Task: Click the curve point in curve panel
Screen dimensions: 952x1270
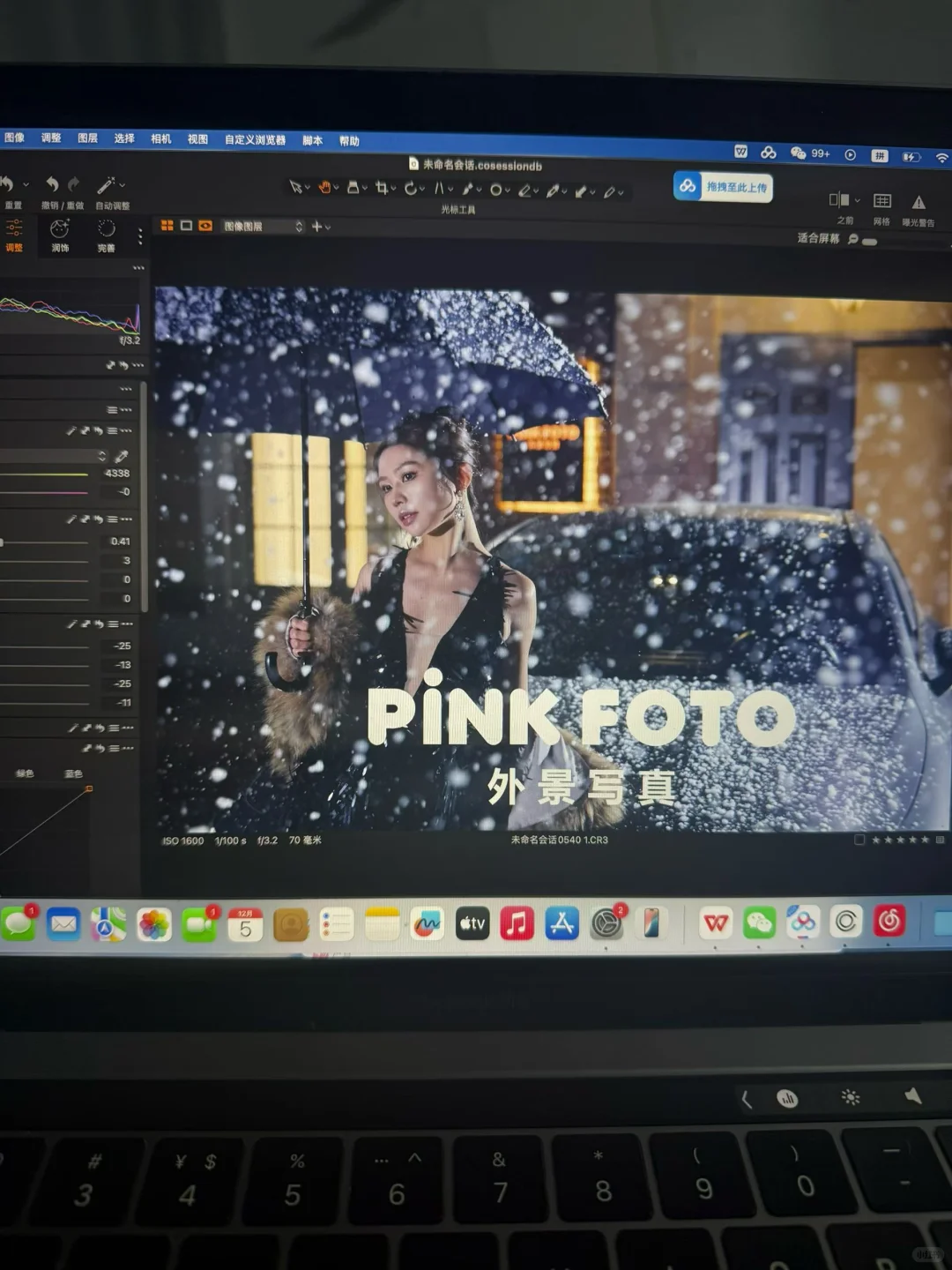Action: (88, 788)
